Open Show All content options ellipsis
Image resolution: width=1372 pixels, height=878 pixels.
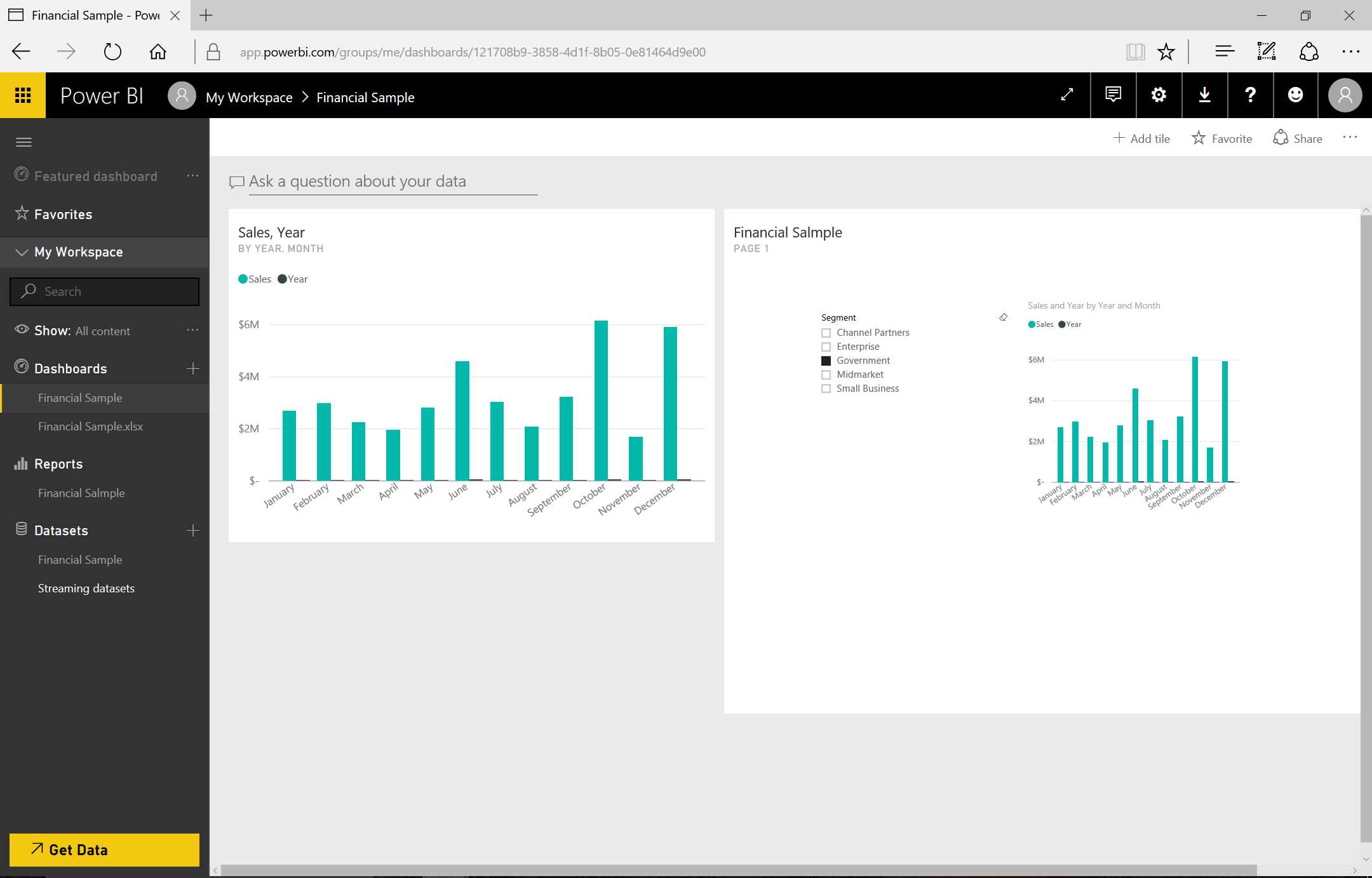coord(192,330)
